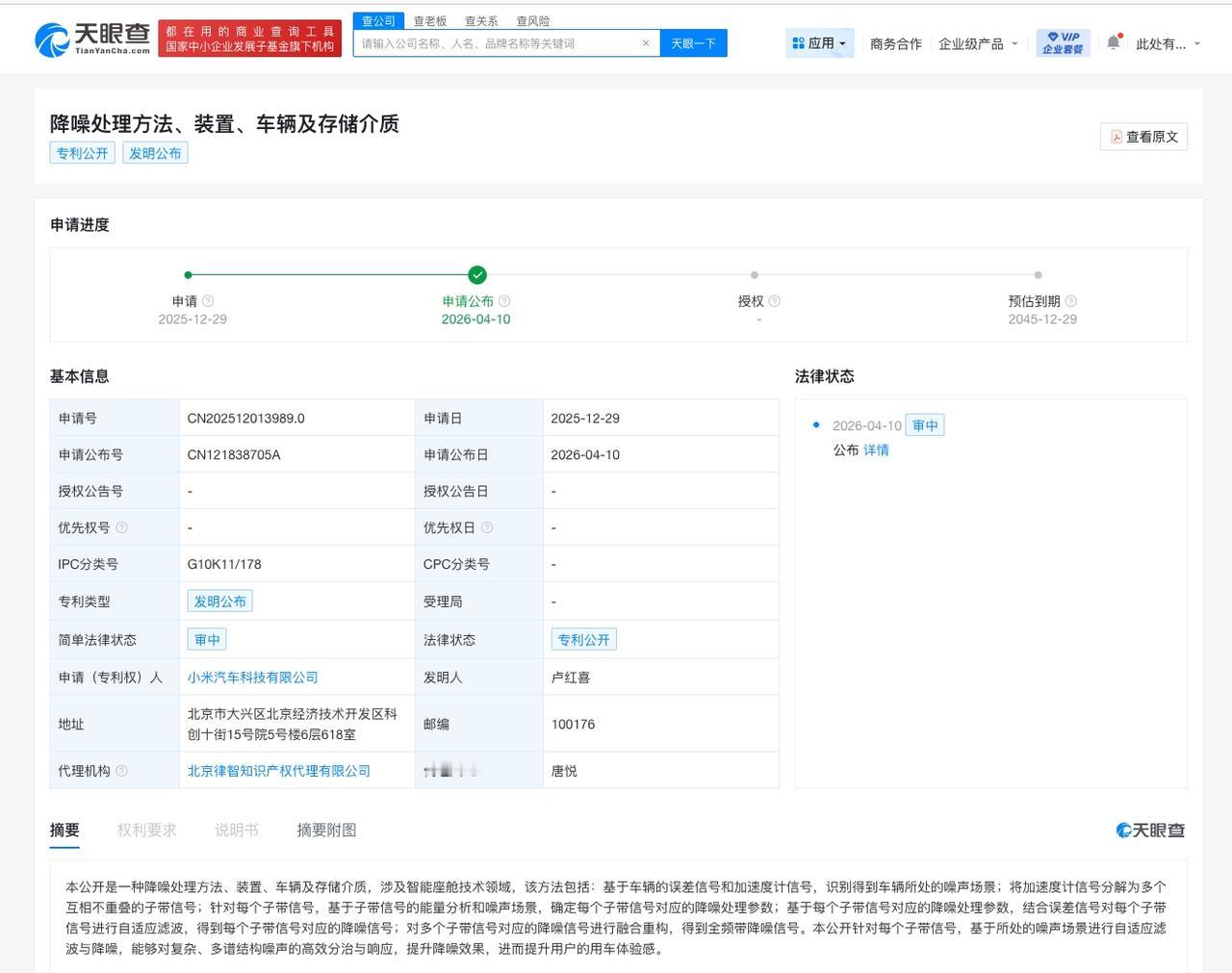Switch to the 摘要附图 tab
The image size is (1232, 973).
(325, 829)
